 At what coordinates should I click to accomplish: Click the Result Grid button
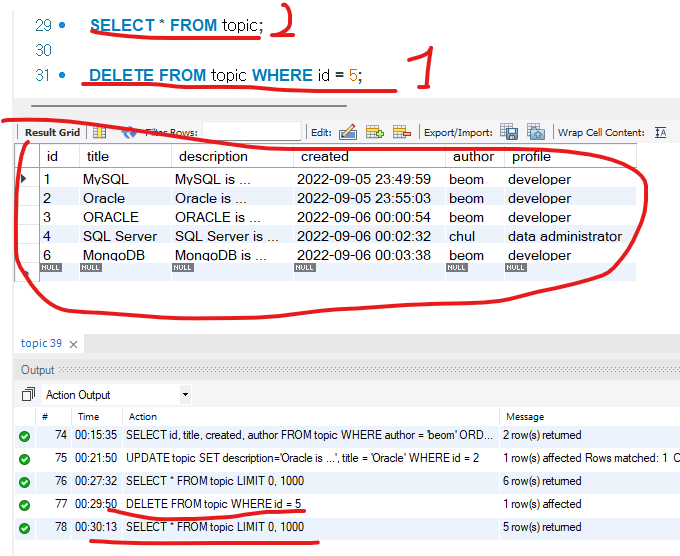point(52,133)
